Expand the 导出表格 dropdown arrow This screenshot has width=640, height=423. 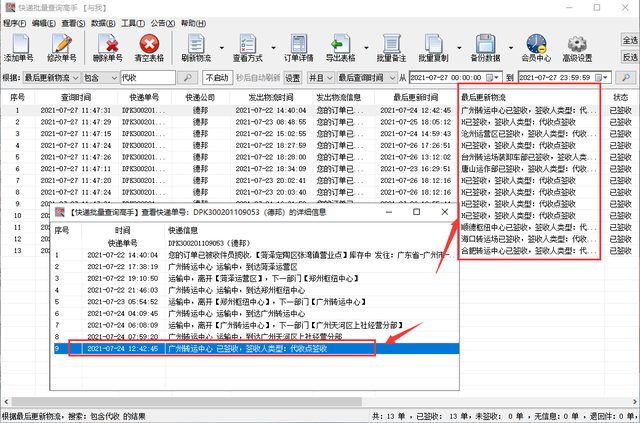366,48
